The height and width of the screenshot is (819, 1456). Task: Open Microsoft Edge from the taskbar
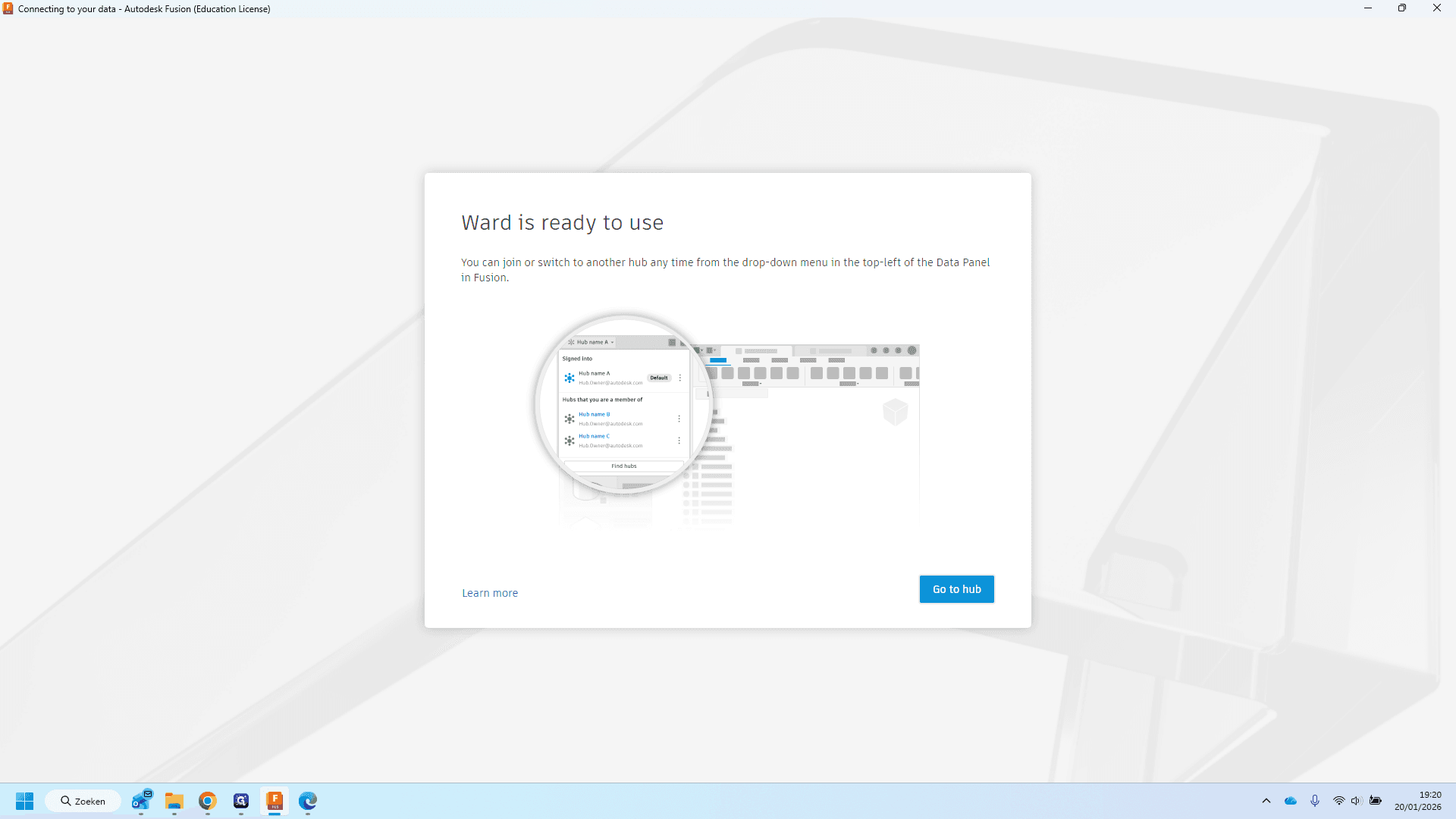click(308, 801)
